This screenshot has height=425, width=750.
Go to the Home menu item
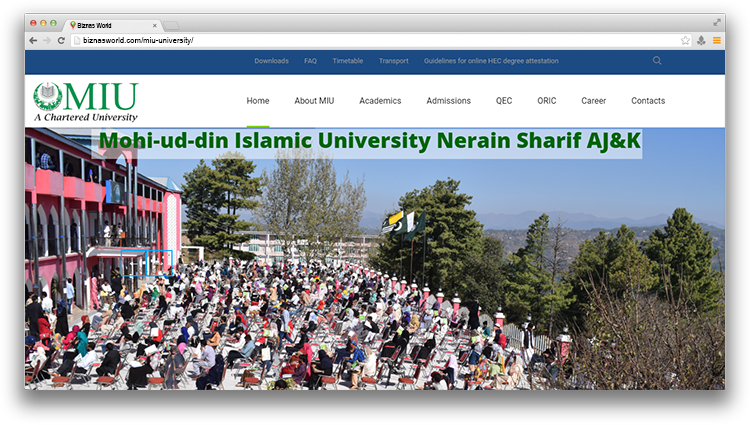pyautogui.click(x=258, y=101)
